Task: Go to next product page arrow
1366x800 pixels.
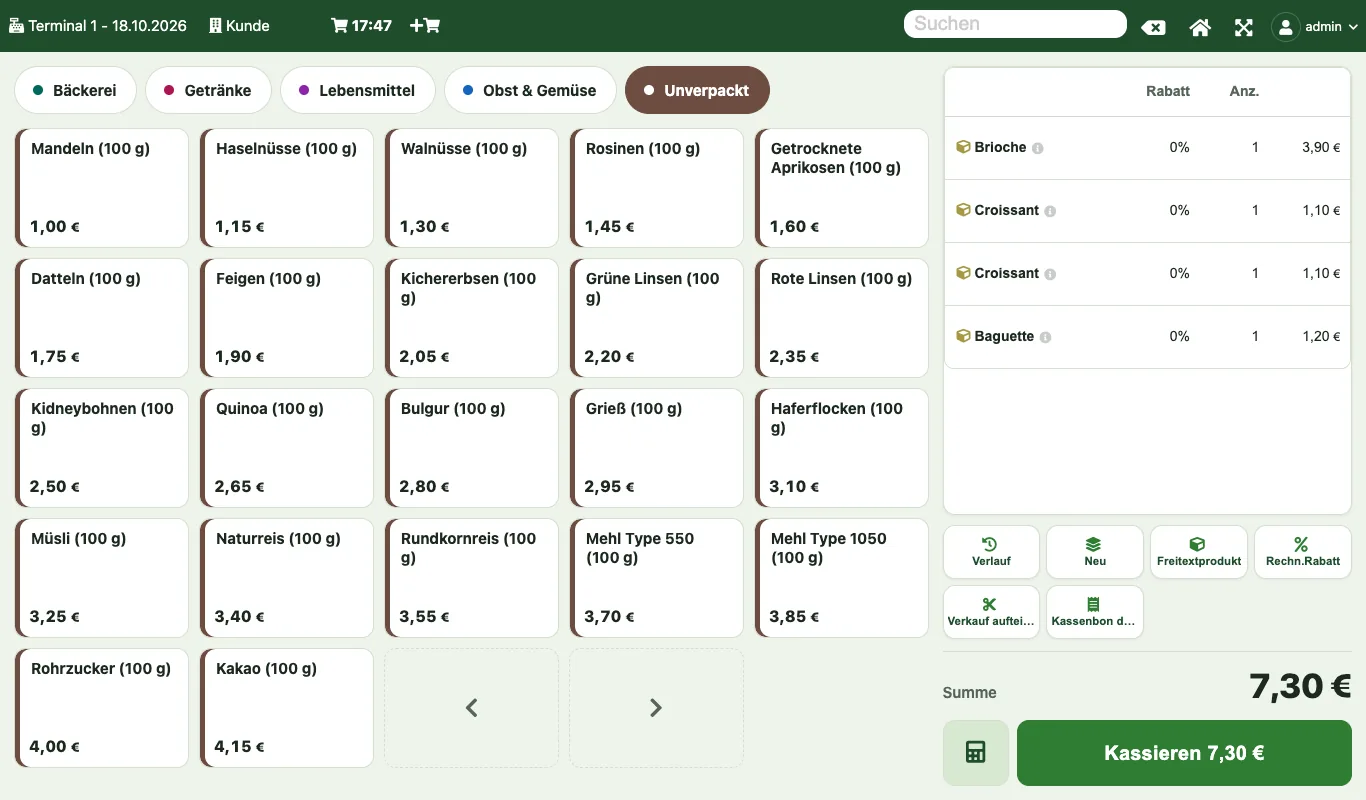Action: point(656,708)
